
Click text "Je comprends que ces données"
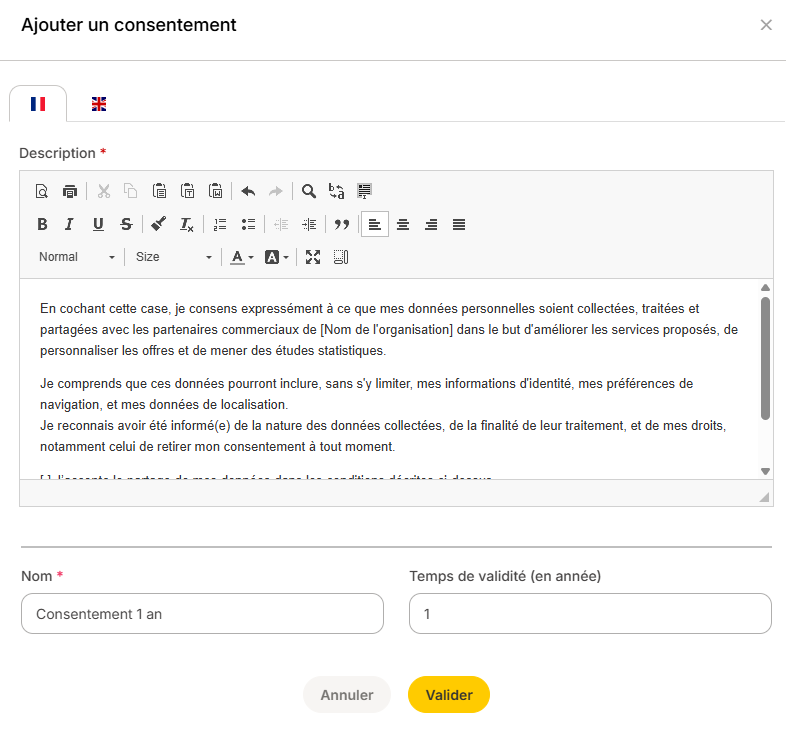pyautogui.click(x=134, y=384)
